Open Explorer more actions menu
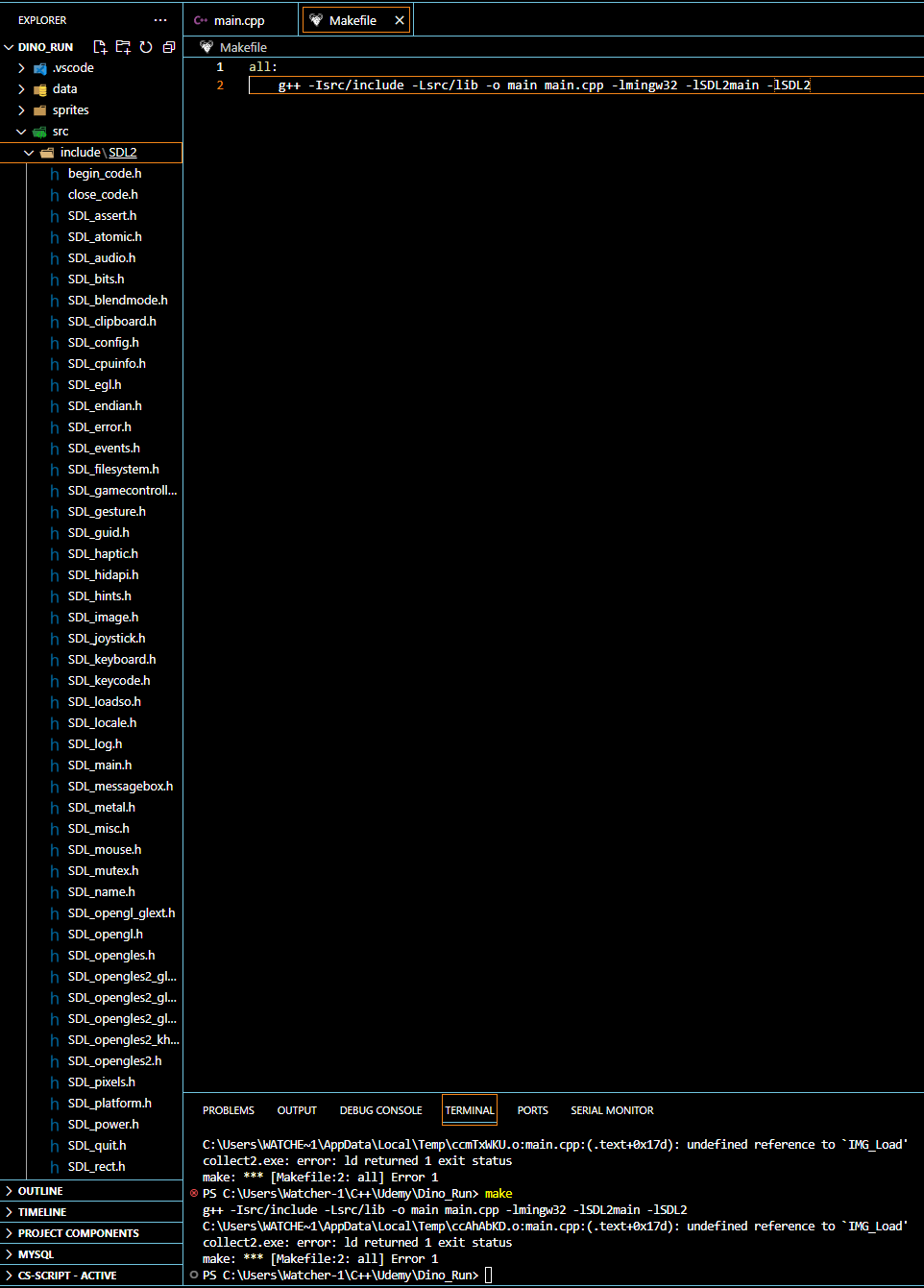The width and height of the screenshot is (924, 1288). click(x=160, y=20)
